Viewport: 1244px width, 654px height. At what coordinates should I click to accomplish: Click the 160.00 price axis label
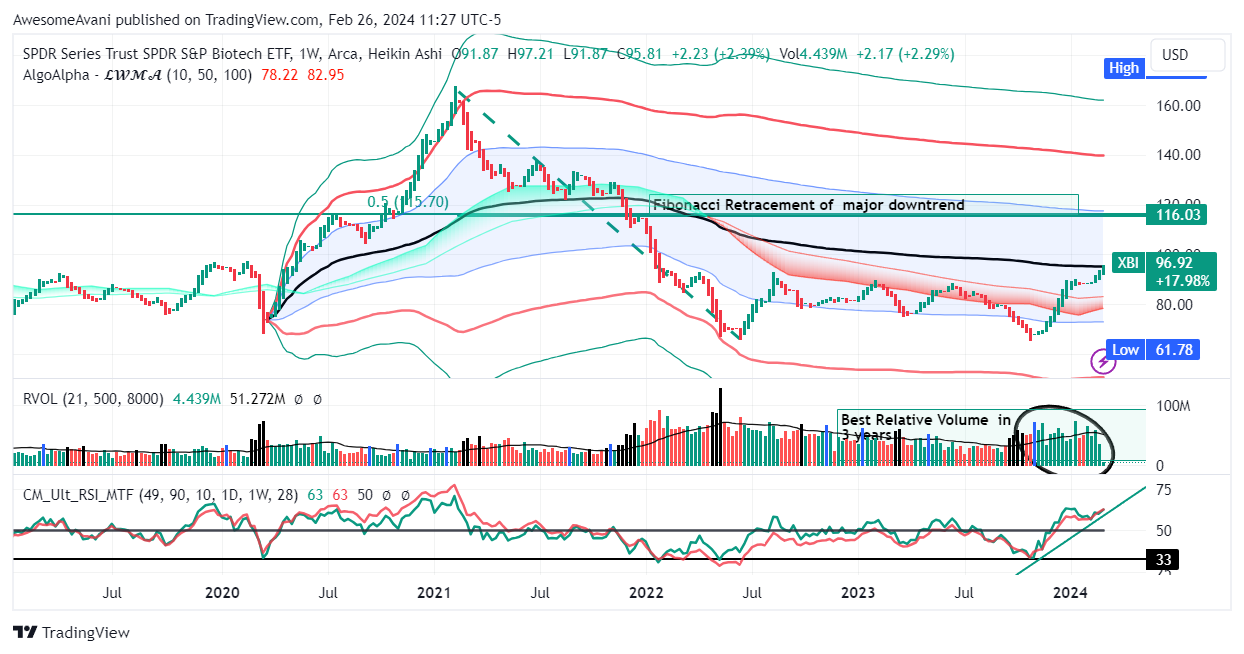[1177, 105]
